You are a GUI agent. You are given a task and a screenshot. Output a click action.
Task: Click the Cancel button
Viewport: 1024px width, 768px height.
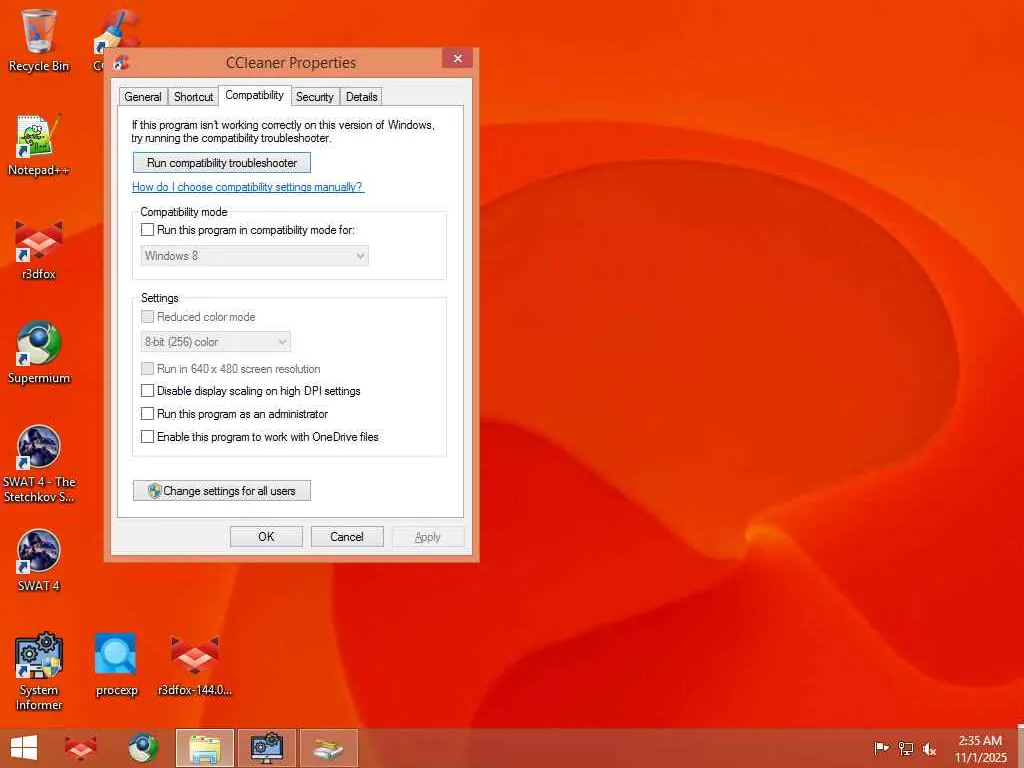click(347, 537)
